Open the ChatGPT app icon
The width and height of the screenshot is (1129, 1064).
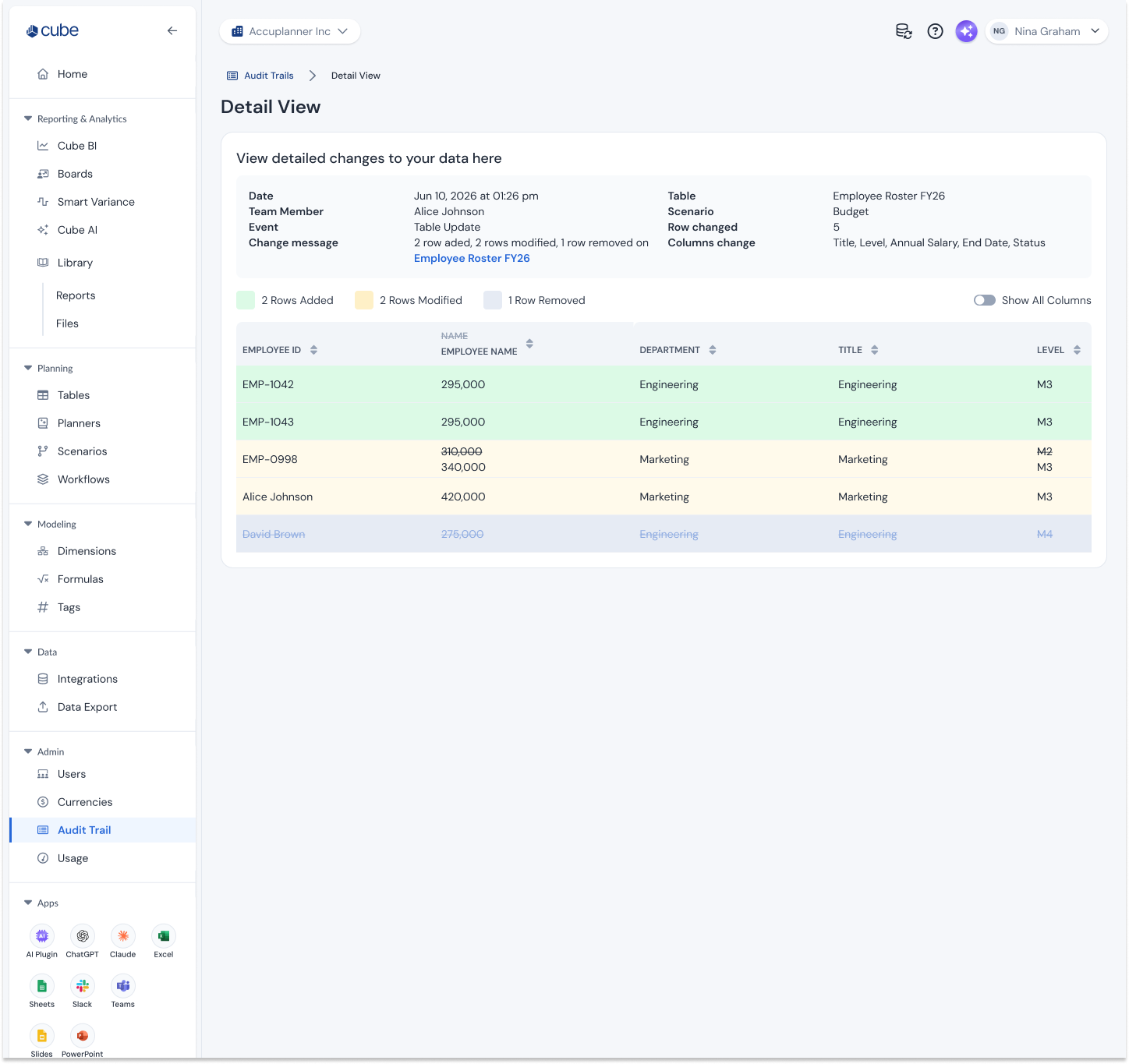click(83, 936)
